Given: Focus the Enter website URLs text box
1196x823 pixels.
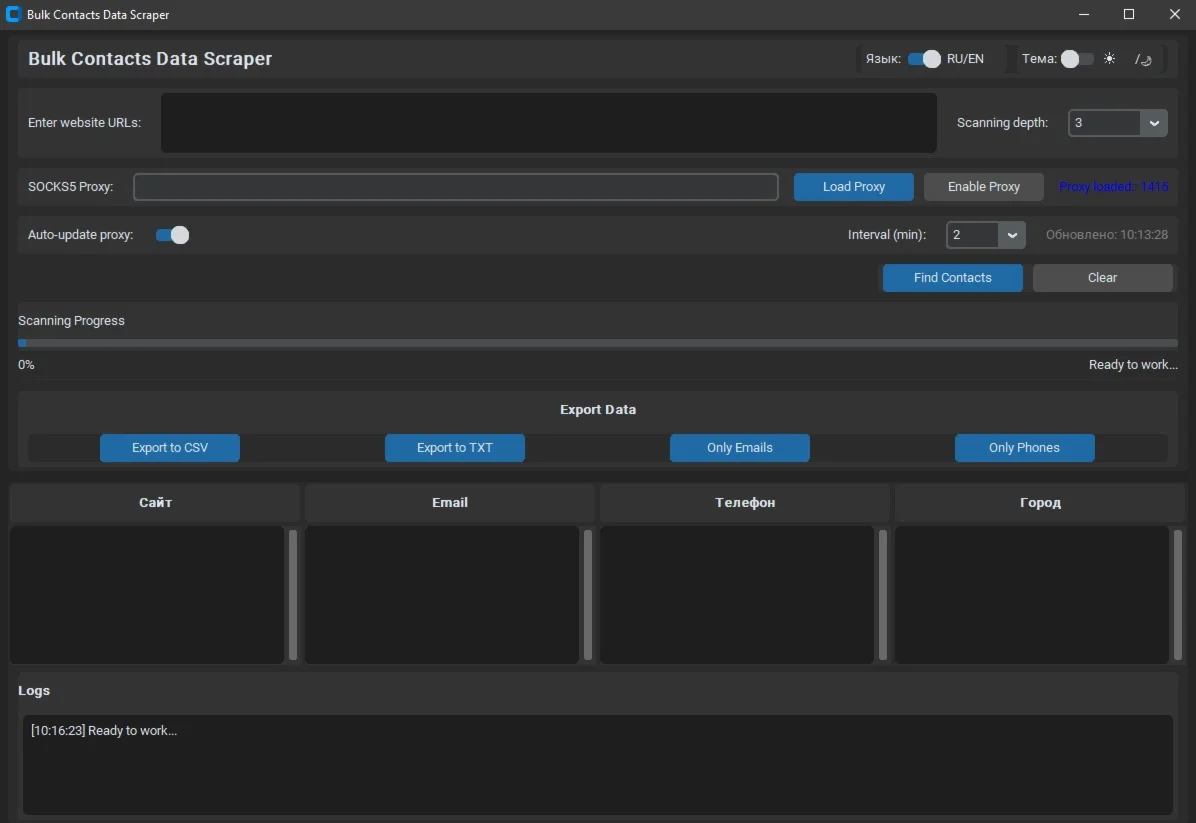Looking at the screenshot, I should coord(548,123).
